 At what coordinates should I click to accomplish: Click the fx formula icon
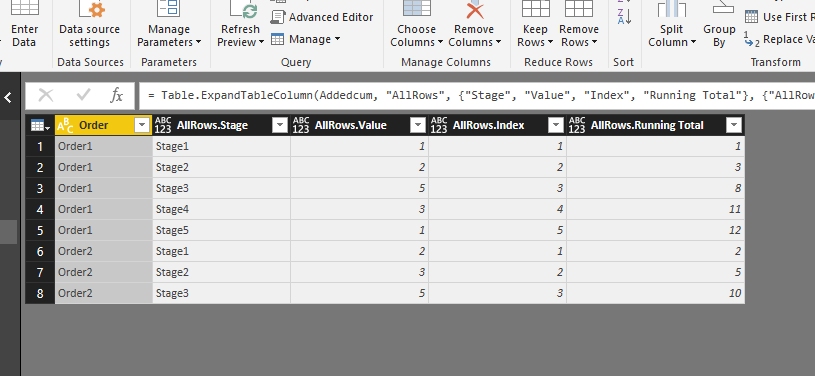click(116, 95)
